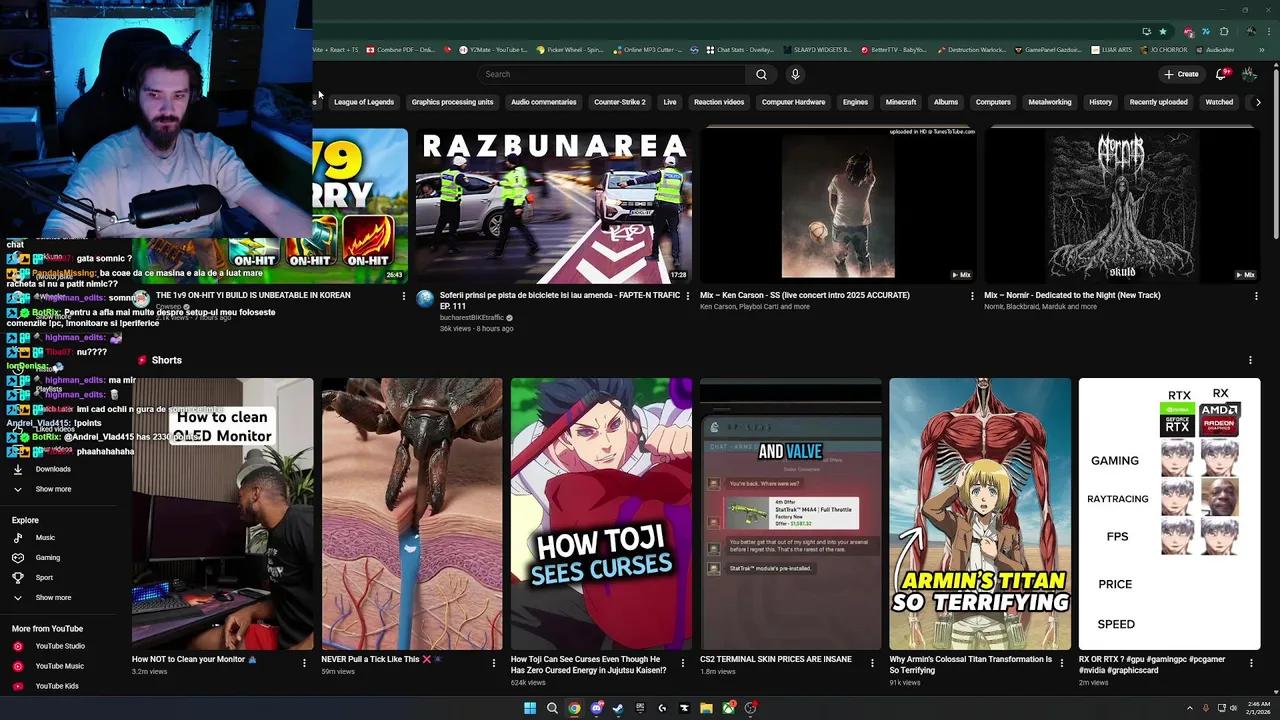Open notifications via the bell icon
1280x720 pixels.
tap(1221, 74)
